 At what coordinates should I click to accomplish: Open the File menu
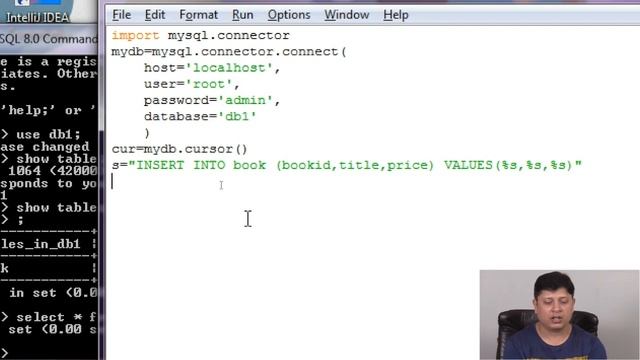[122, 15]
